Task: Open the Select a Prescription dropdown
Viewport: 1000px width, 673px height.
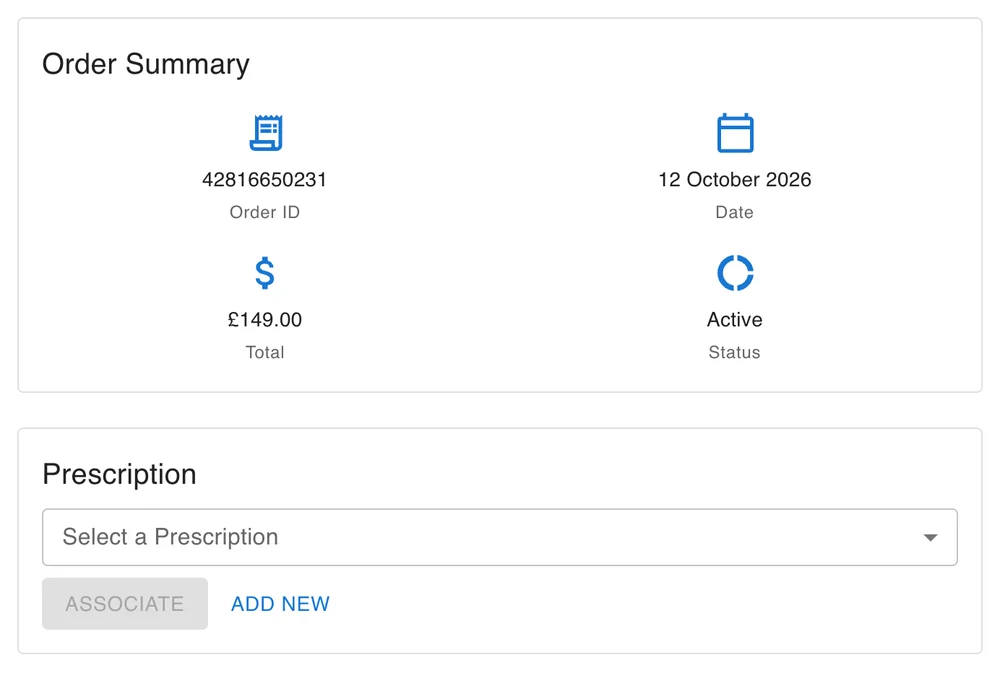Action: tap(499, 537)
